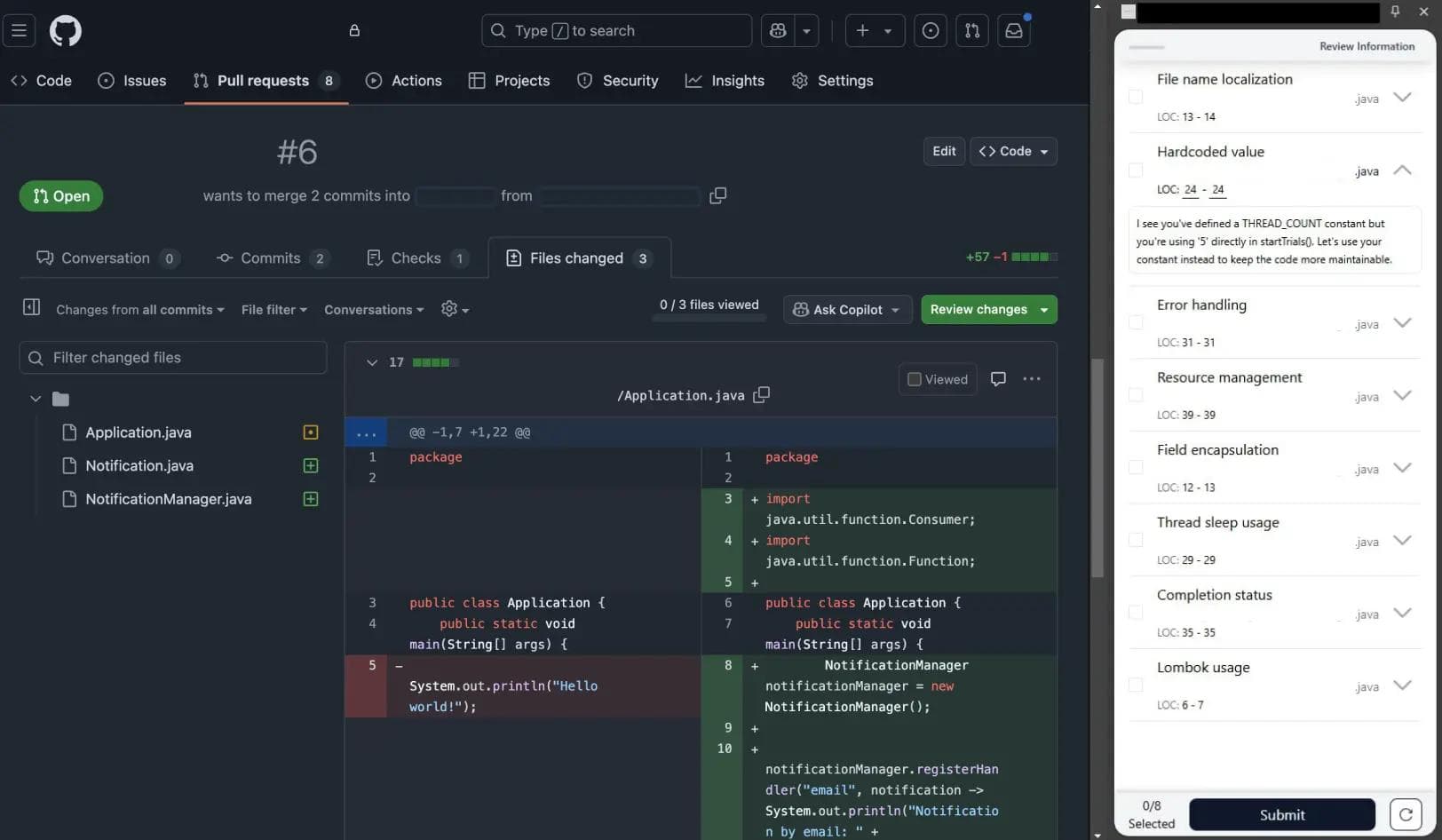Viewport: 1442px width, 840px height.
Task: Click the create new (+) icon
Action: pyautogui.click(x=862, y=30)
